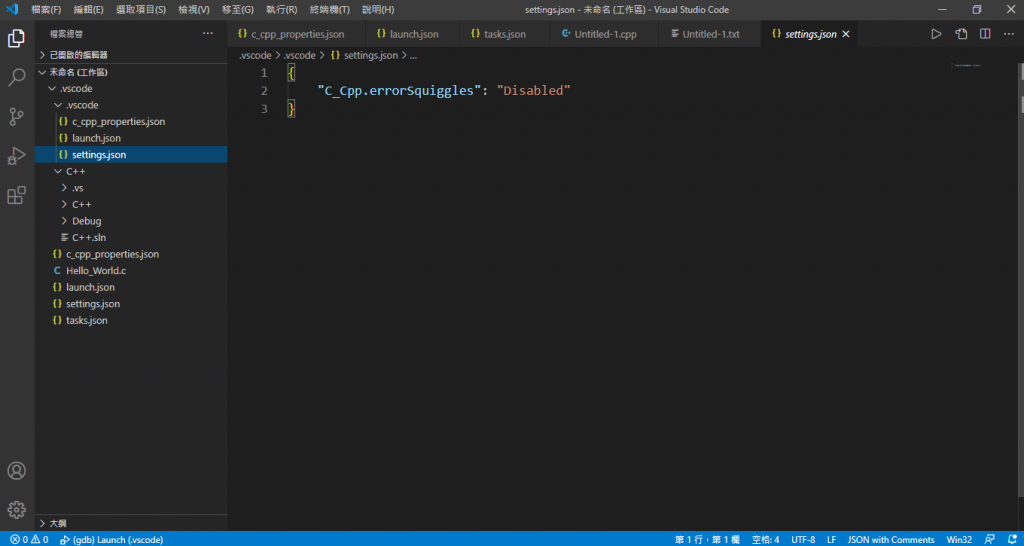Change language mode JSON with Comments
This screenshot has height=546, width=1024.
(891, 539)
